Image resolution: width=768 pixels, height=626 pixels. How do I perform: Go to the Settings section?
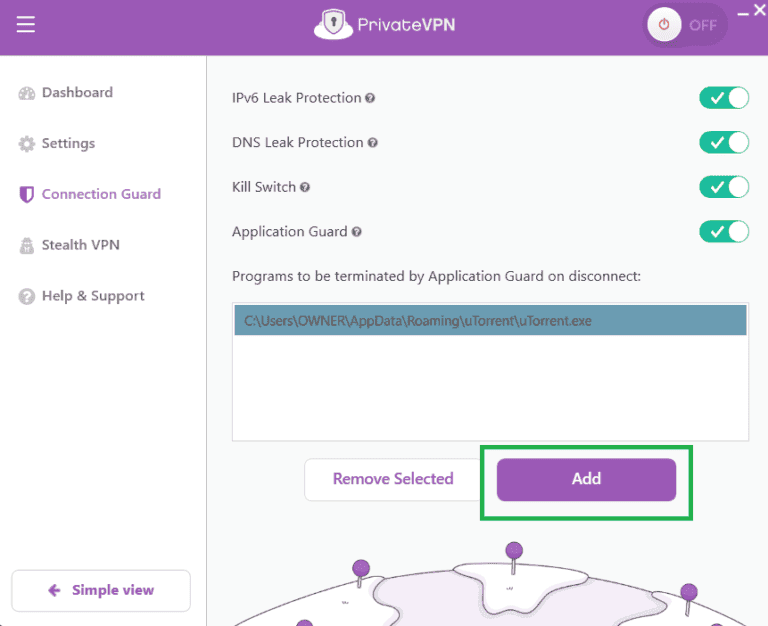coord(67,144)
